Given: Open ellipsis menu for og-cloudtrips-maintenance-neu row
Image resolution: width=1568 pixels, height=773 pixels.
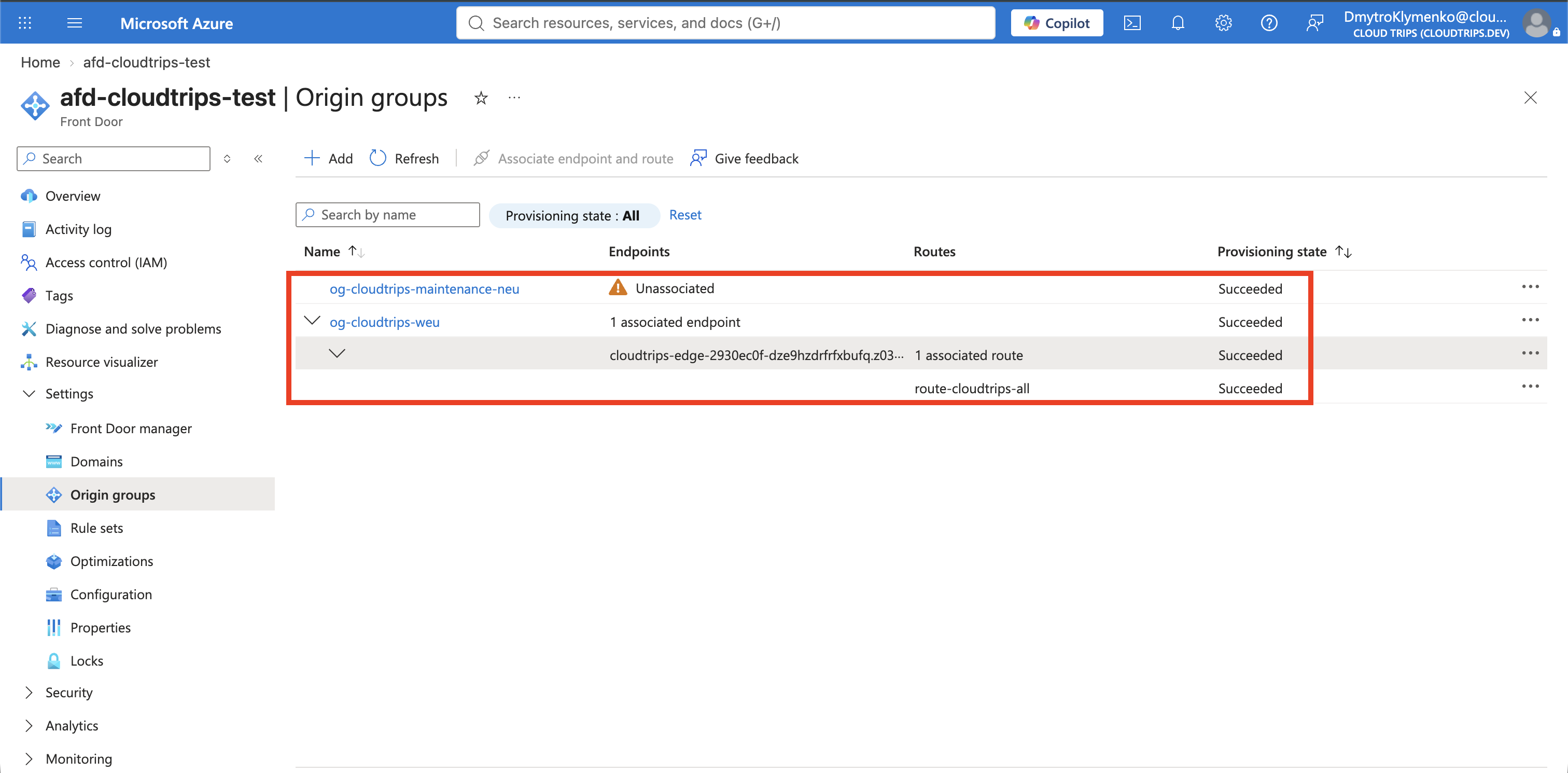Looking at the screenshot, I should coord(1530,286).
